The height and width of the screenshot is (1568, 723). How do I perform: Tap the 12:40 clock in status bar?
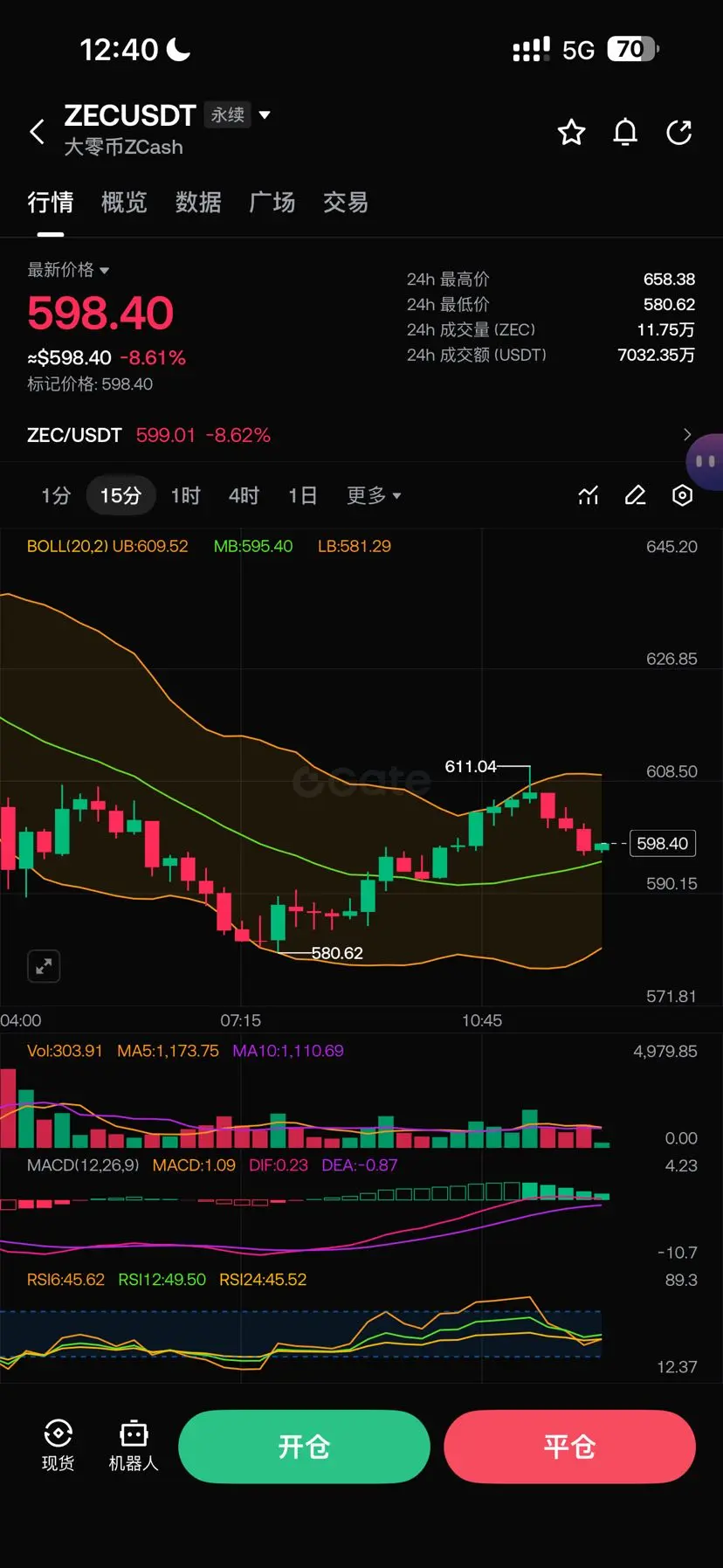[x=119, y=49]
